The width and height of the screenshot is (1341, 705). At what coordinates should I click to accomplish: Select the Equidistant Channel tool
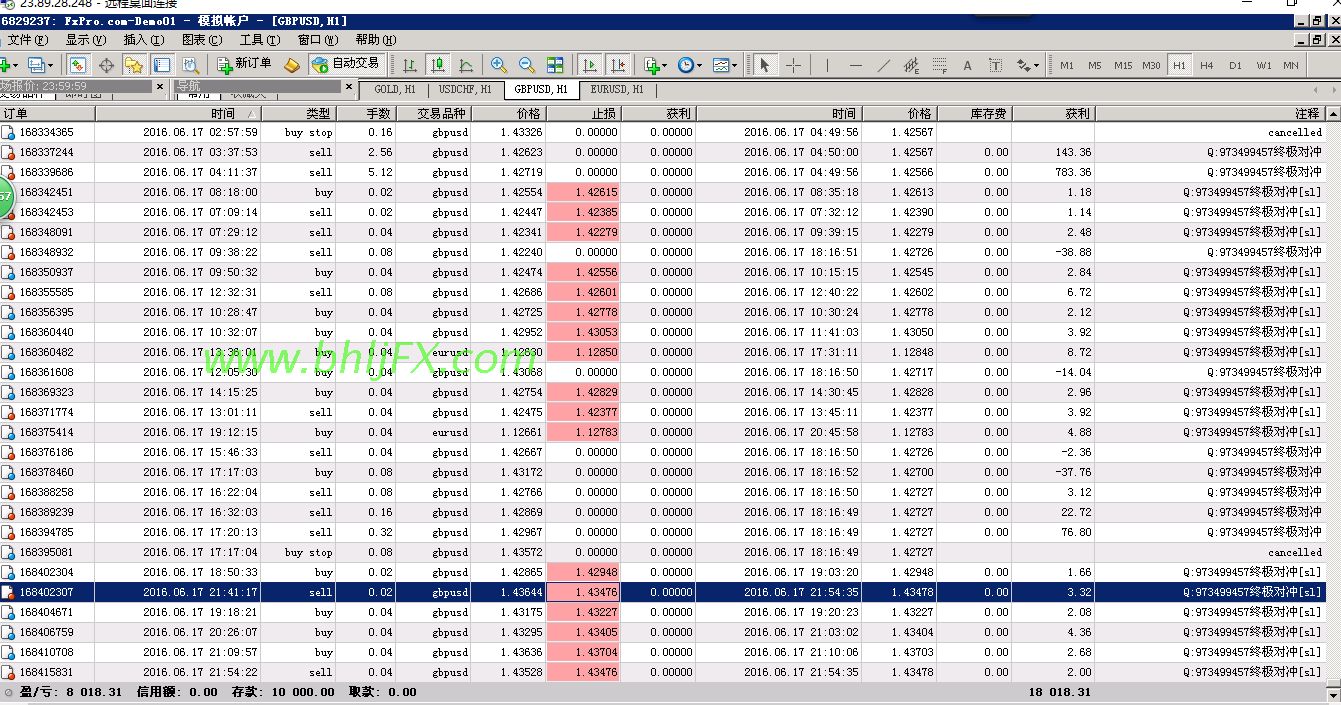[x=911, y=65]
